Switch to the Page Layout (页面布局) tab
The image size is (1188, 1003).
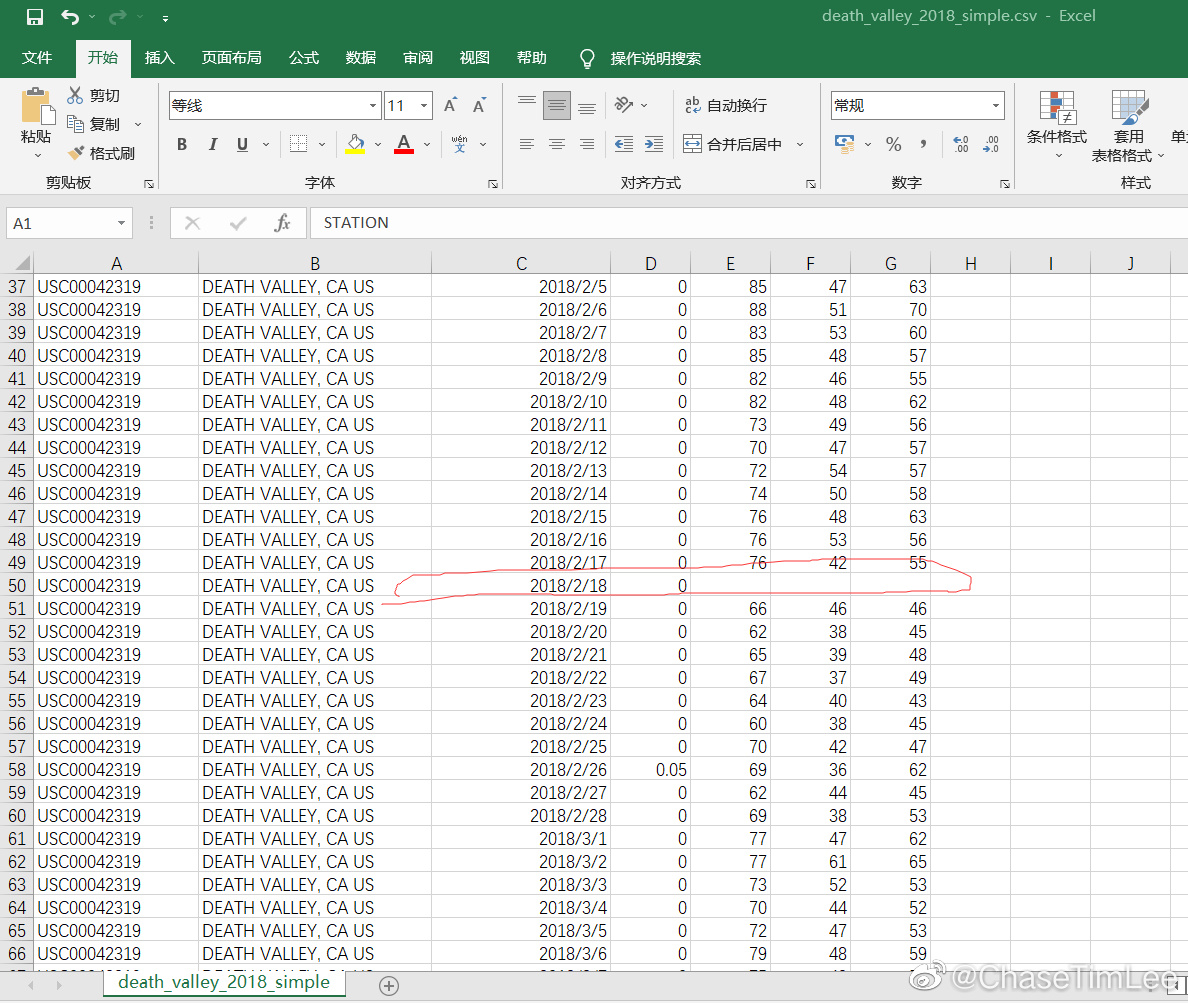[232, 58]
